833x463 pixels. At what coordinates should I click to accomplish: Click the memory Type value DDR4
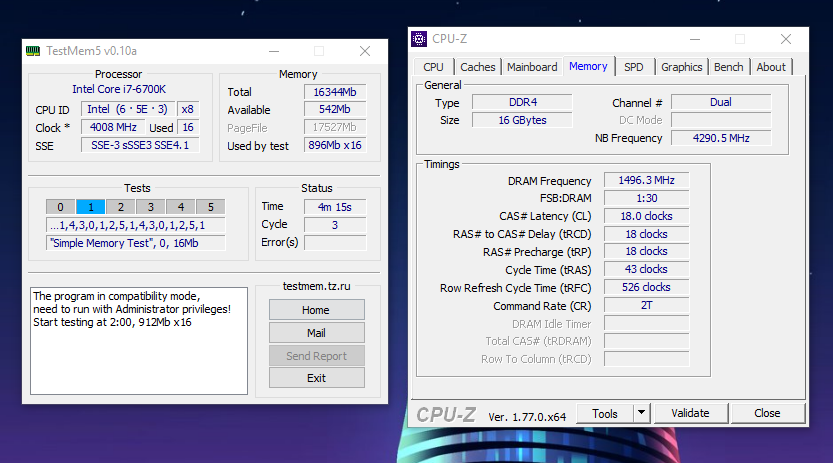pos(522,102)
